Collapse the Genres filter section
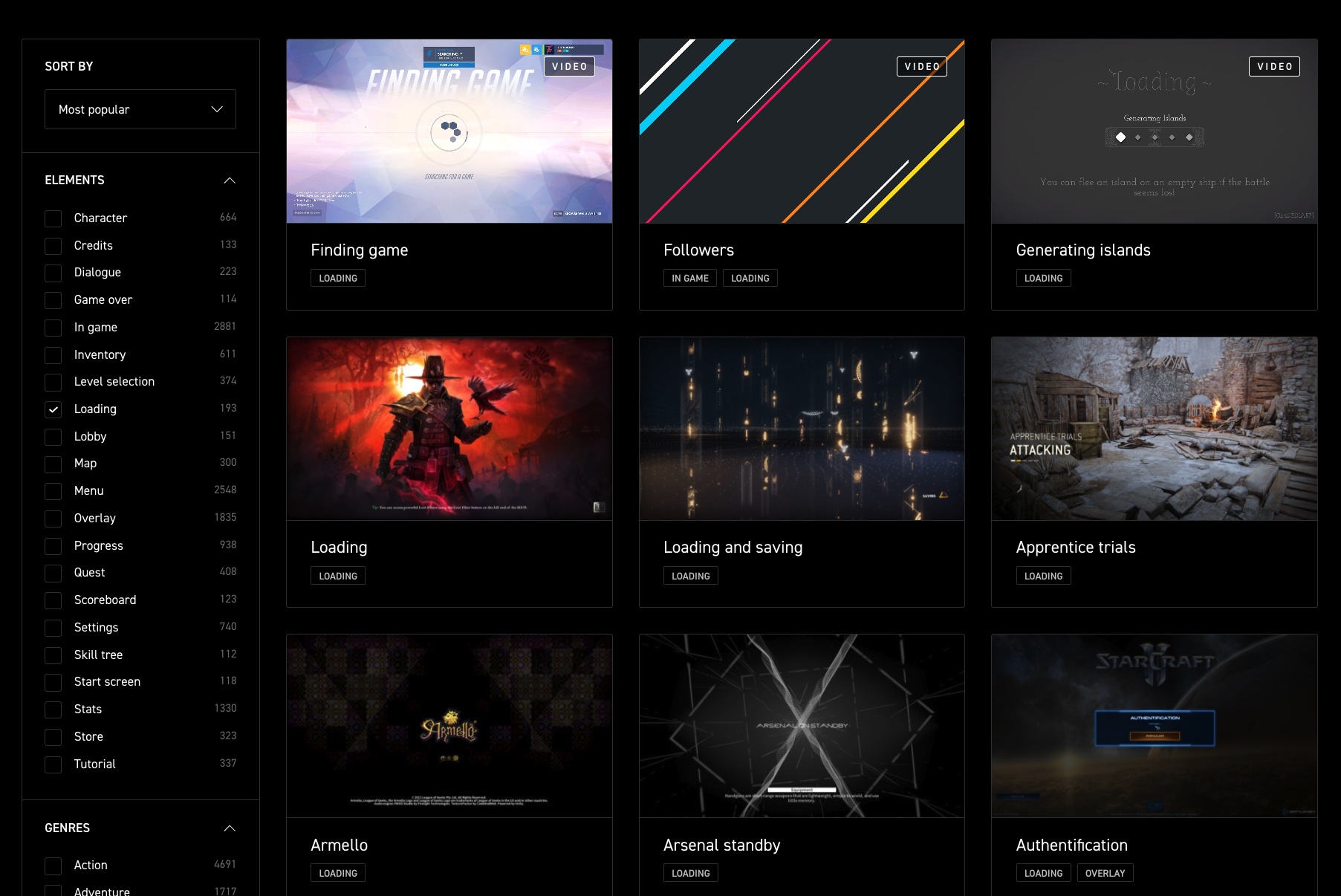Screen dimensions: 1341x896 tap(230, 828)
